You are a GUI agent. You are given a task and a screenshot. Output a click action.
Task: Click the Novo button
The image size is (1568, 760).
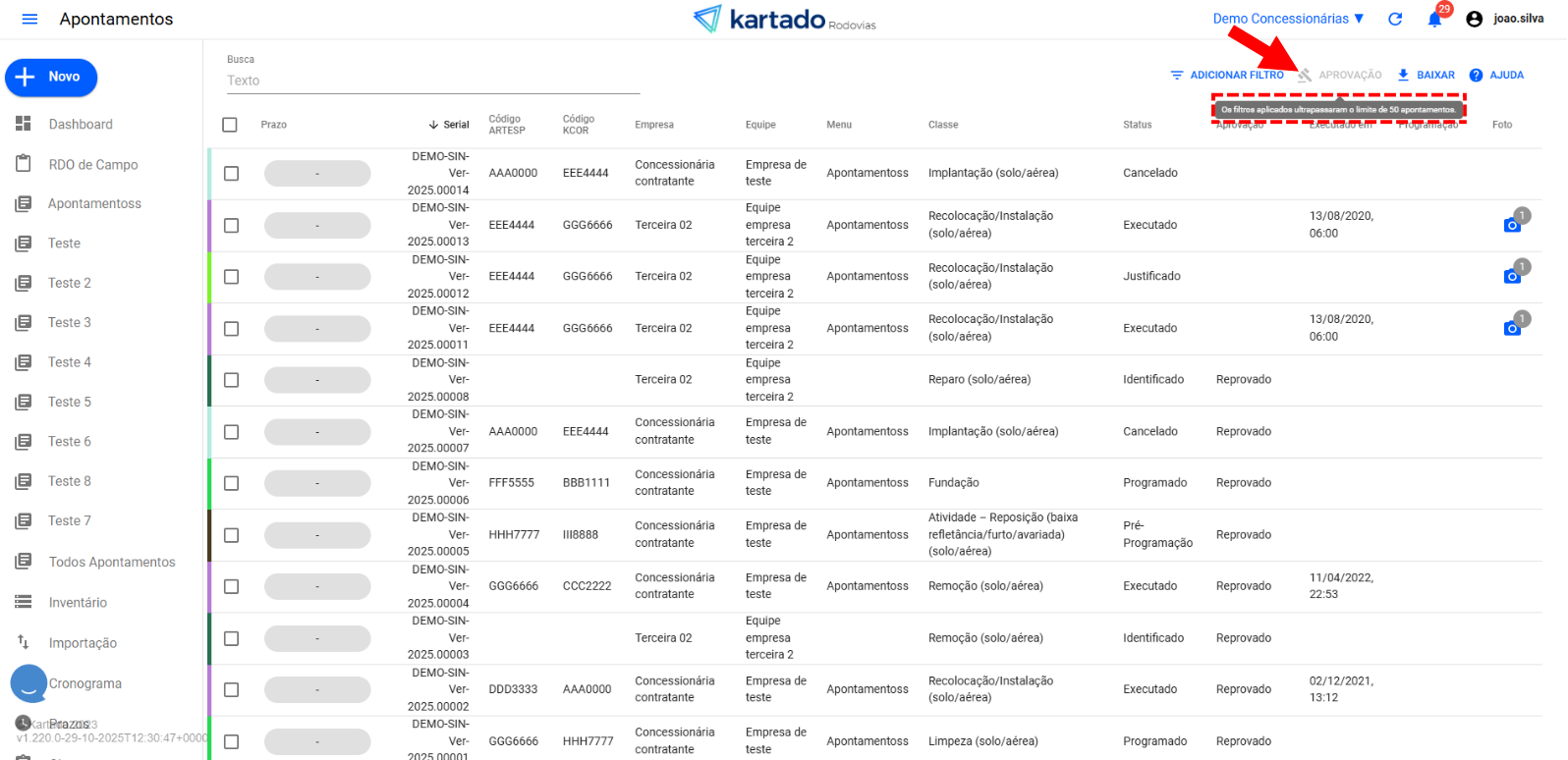pos(51,78)
